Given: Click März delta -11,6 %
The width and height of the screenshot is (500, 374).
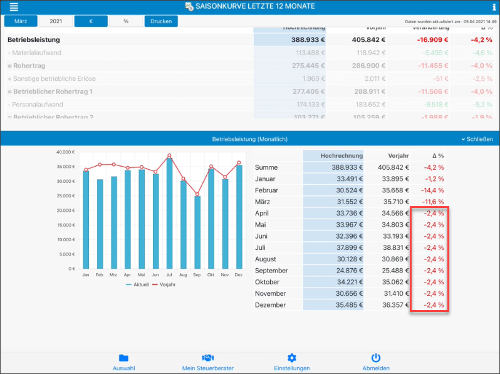Looking at the screenshot, I should click(x=433, y=202).
